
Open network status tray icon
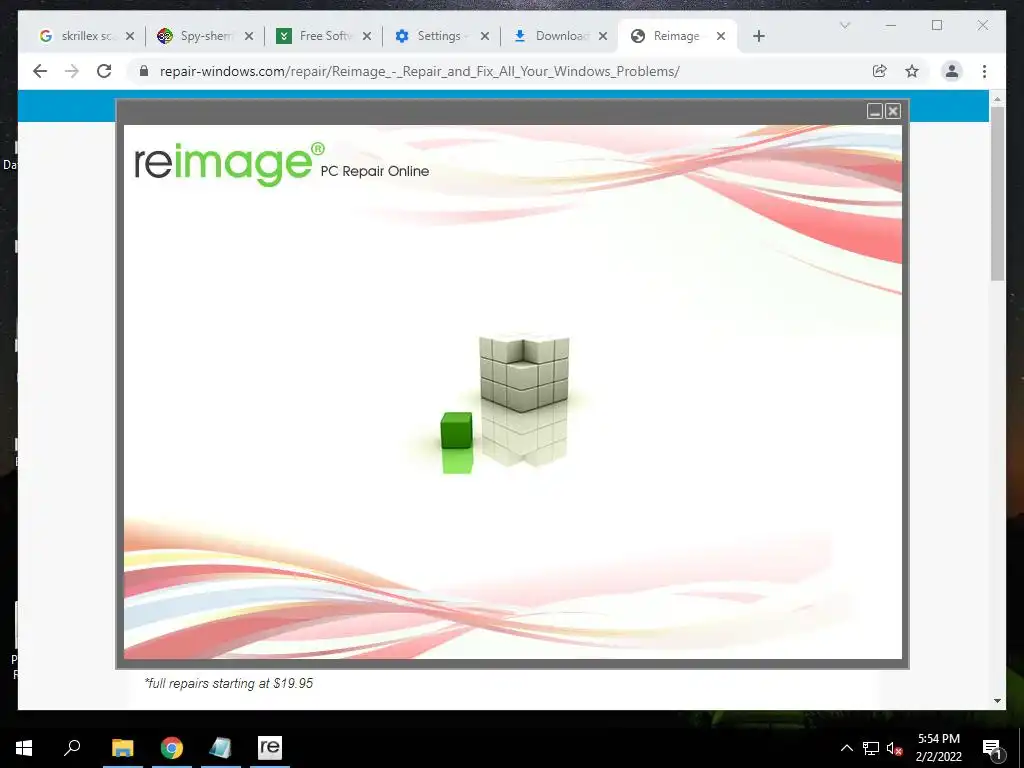871,748
